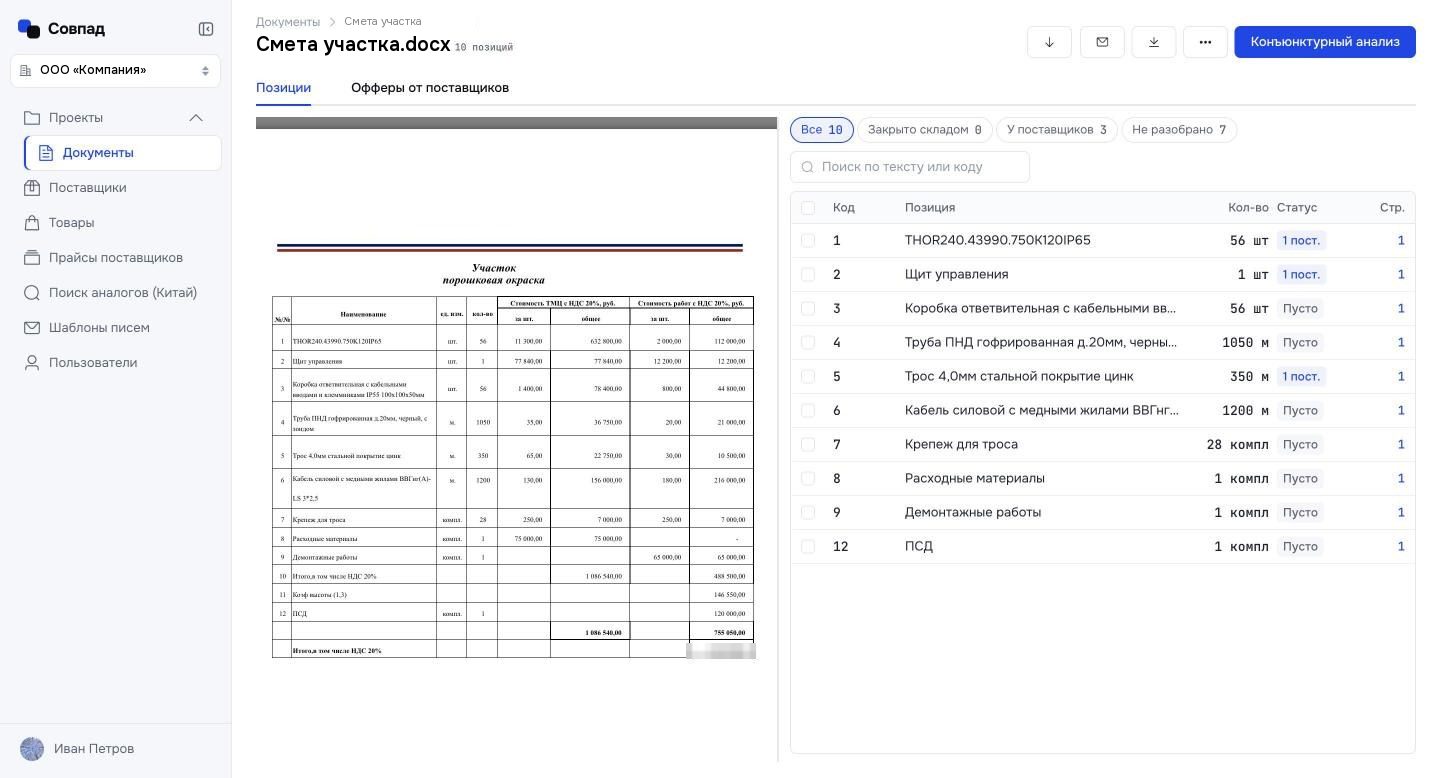Click the Пусто status on Кабель силовой row
The image size is (1440, 778).
pyautogui.click(x=1300, y=411)
